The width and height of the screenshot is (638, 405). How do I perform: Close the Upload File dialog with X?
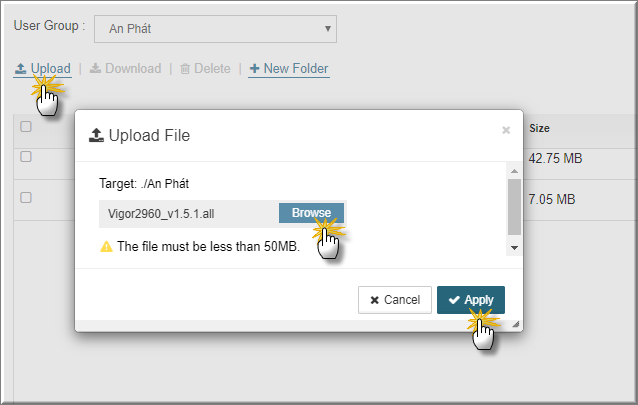coord(506,130)
